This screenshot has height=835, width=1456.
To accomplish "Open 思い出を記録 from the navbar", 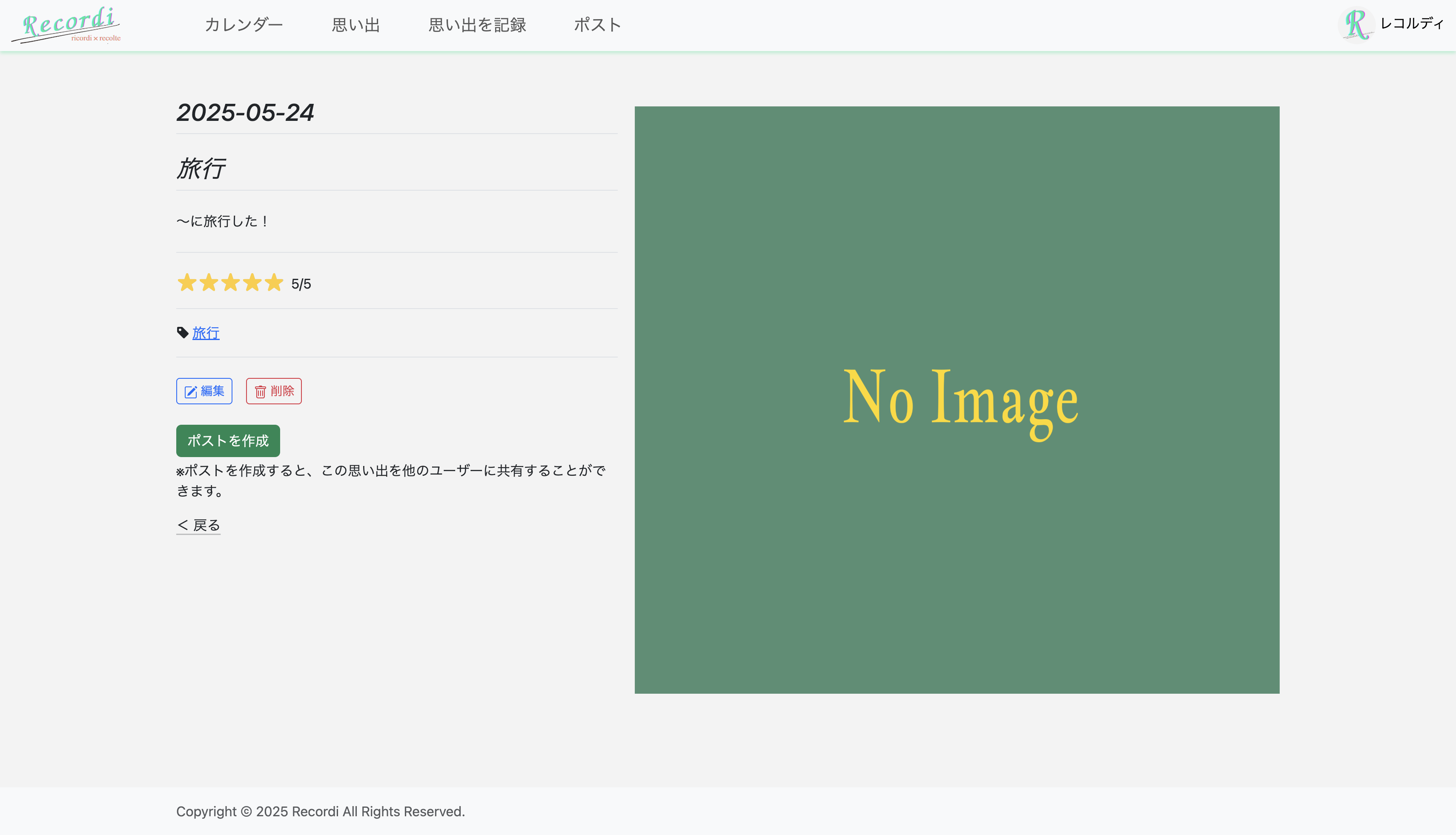I will tap(477, 25).
